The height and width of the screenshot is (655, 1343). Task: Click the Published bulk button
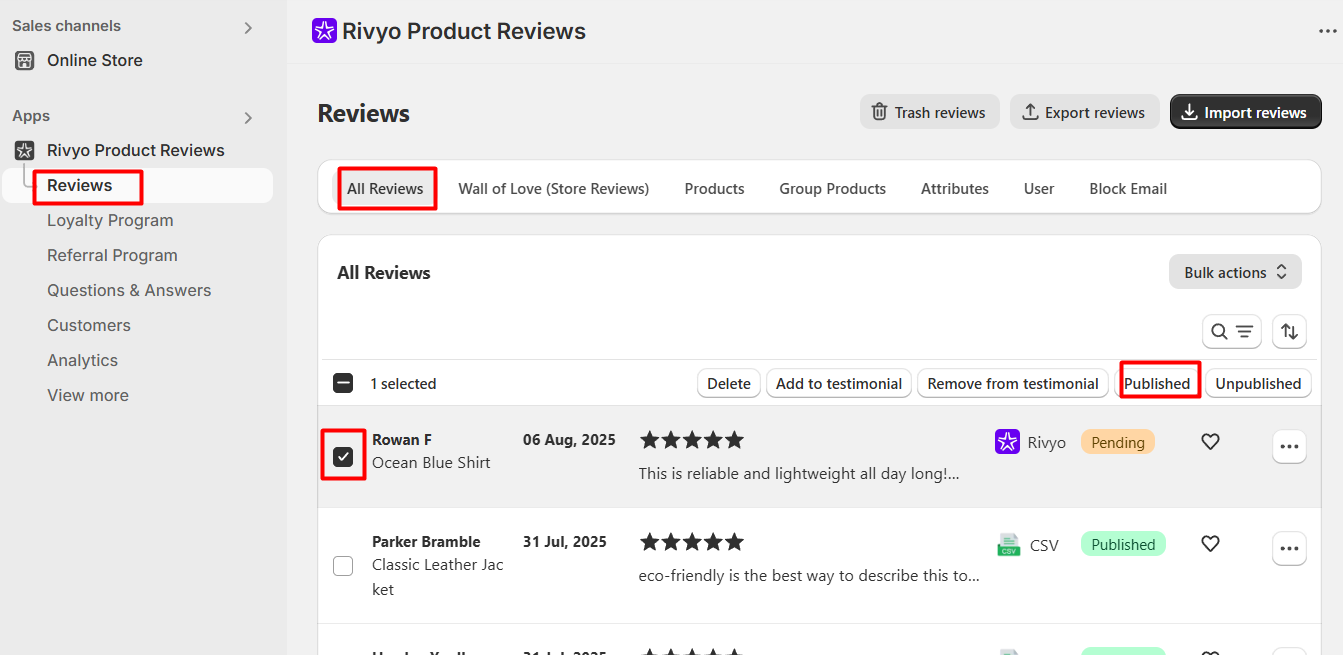tap(1157, 383)
